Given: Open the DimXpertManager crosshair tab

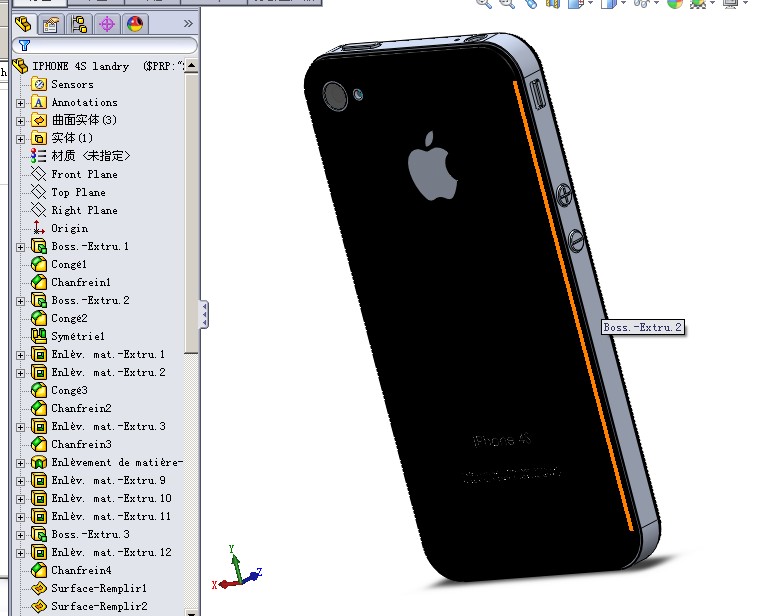Looking at the screenshot, I should pyautogui.click(x=107, y=24).
